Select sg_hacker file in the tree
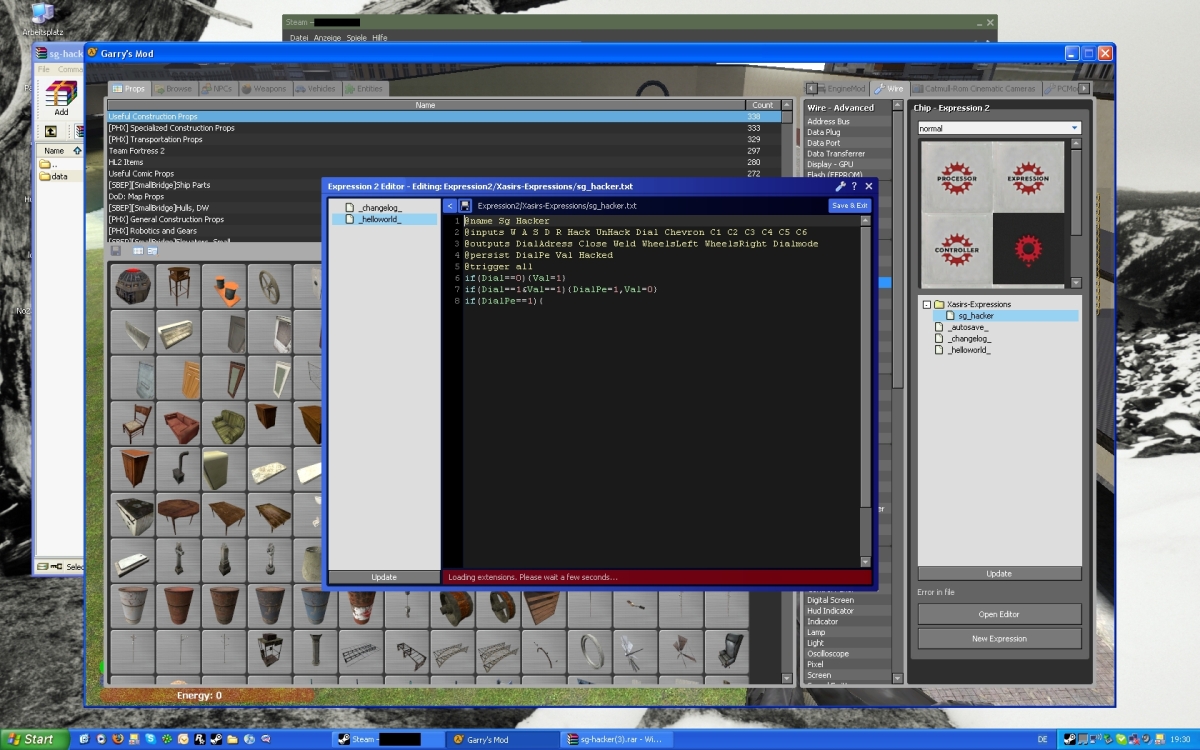This screenshot has width=1200, height=750. 975,316
